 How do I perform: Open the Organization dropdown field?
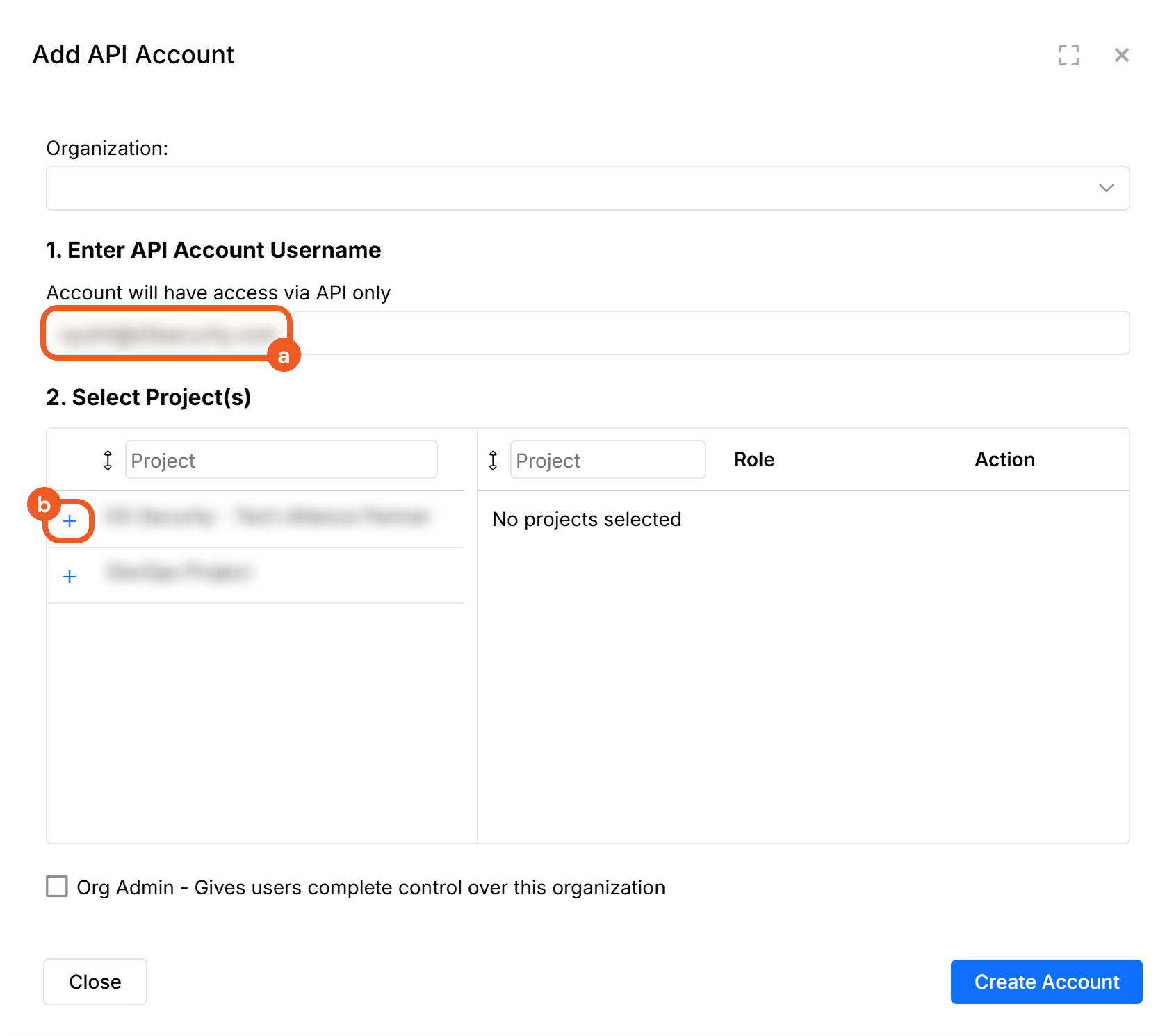[x=570, y=188]
